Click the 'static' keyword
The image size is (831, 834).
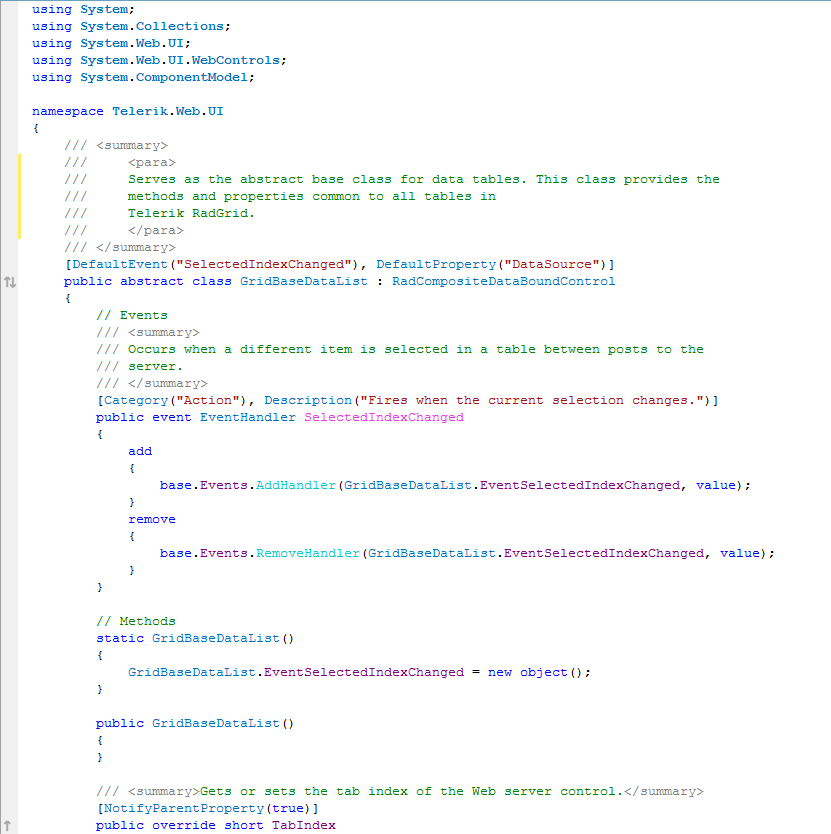[x=120, y=639]
